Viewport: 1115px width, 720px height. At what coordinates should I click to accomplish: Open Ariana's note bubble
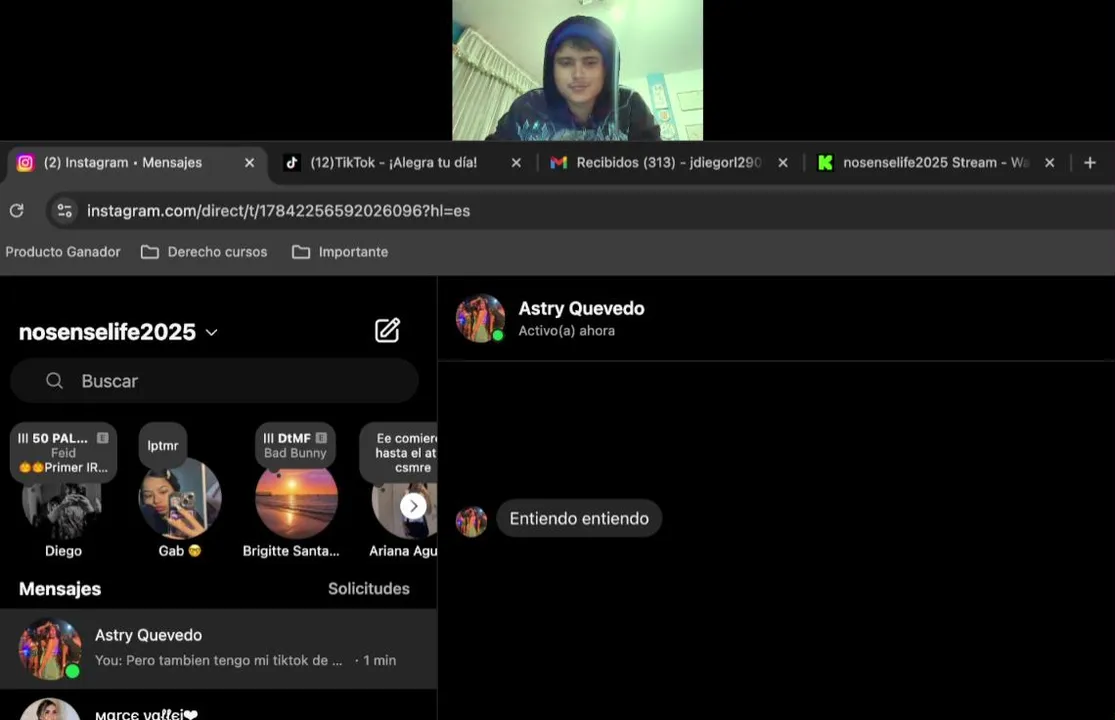[400, 453]
